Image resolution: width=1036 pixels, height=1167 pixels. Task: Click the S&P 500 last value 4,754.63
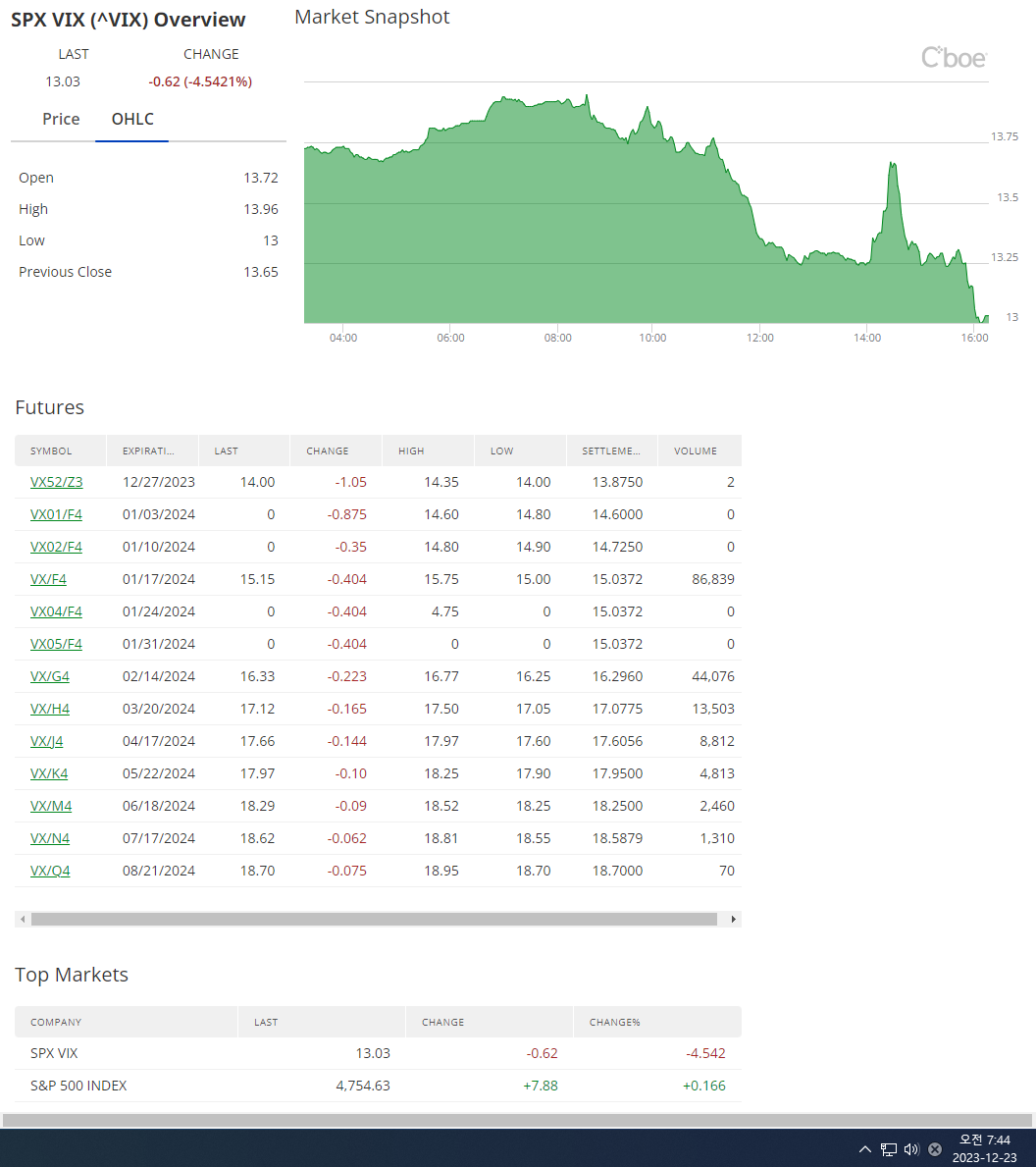click(363, 1086)
